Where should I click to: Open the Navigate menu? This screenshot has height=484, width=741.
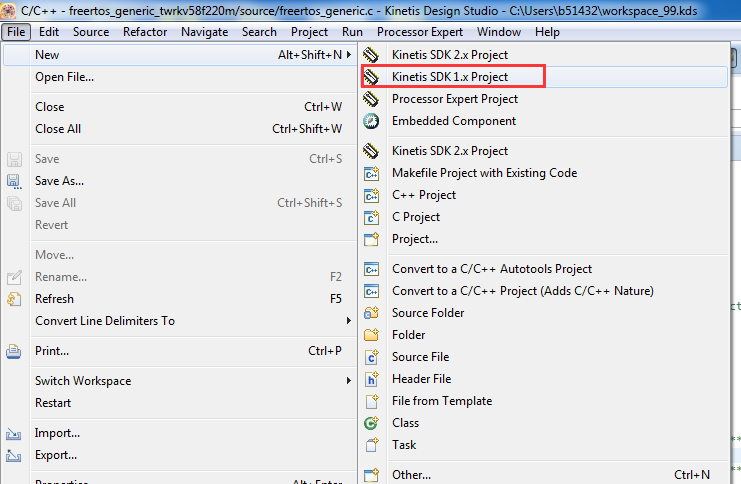point(205,32)
